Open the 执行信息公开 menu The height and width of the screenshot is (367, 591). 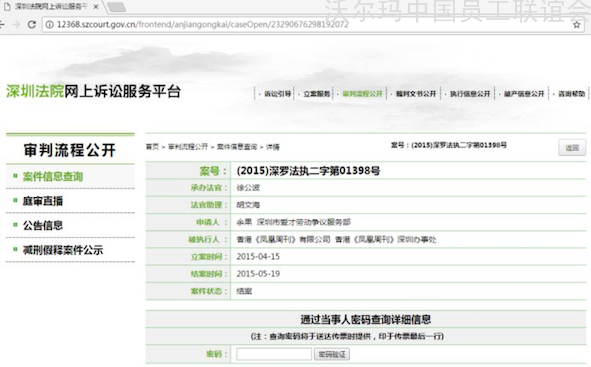[x=470, y=93]
